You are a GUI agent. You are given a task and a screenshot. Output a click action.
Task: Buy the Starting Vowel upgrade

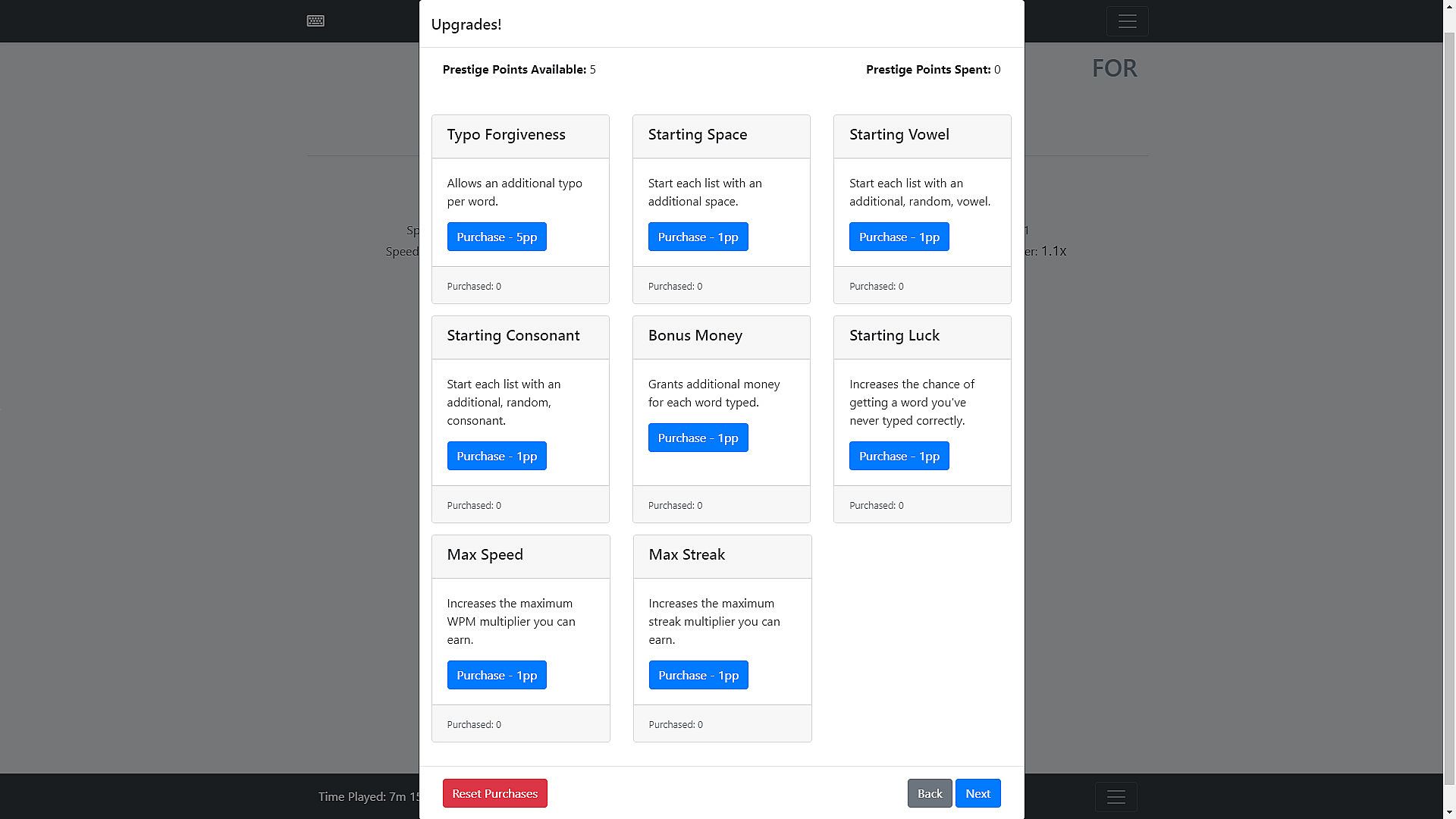pyautogui.click(x=899, y=237)
